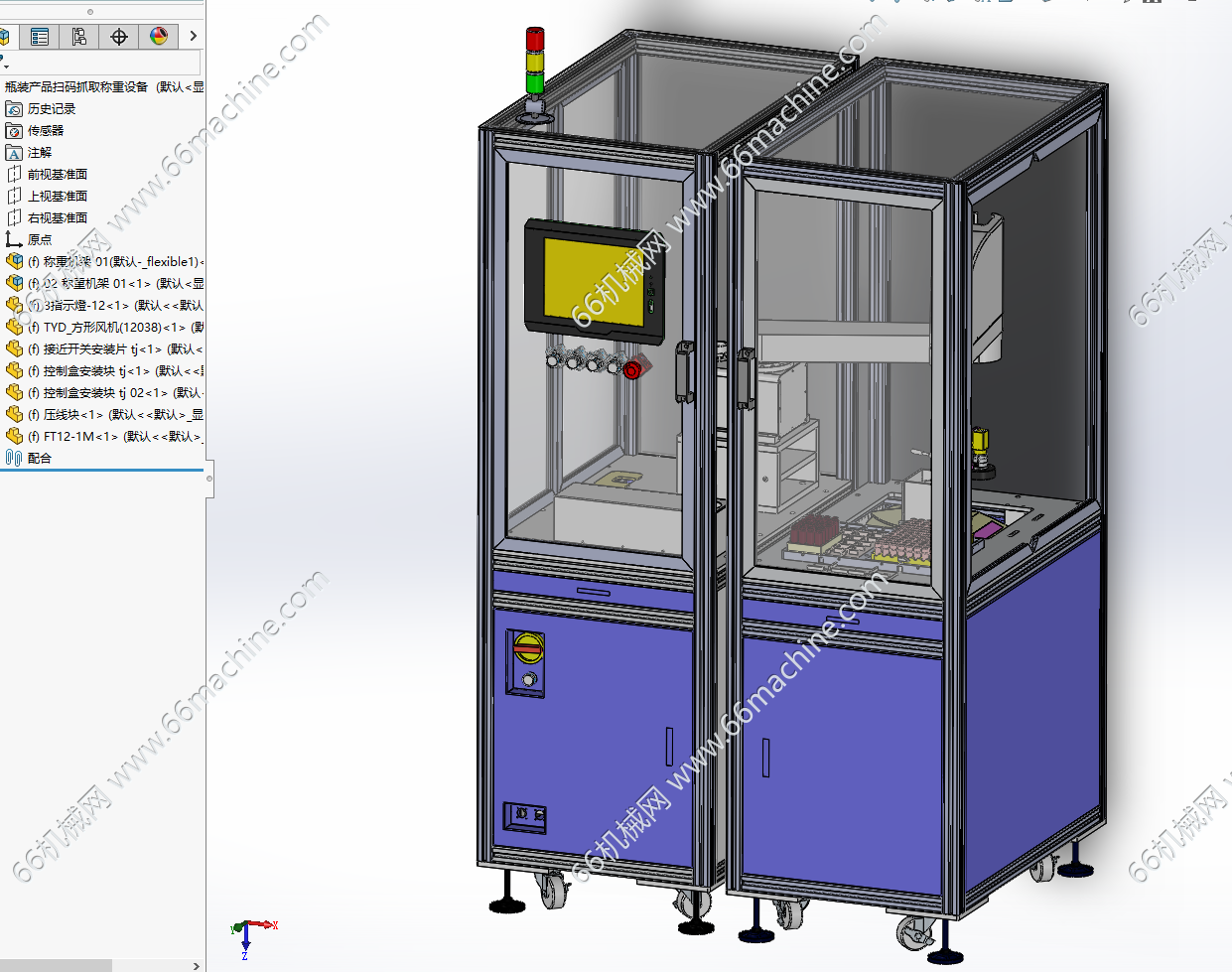Viewport: 1232px width, 972px height.
Task: Select the 注解 annotations item
Action: pos(40,153)
